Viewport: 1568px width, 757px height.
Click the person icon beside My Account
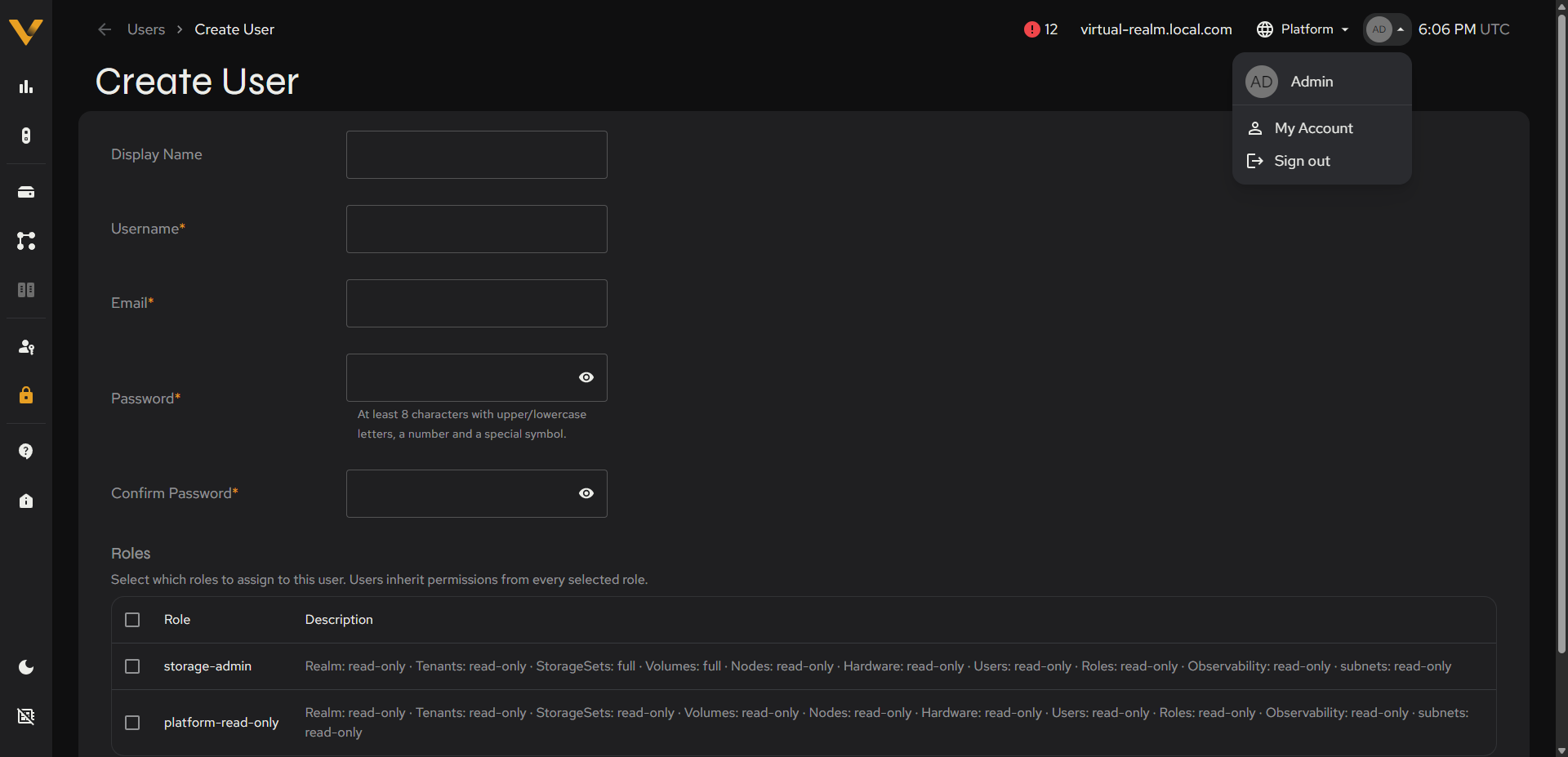tap(1255, 128)
